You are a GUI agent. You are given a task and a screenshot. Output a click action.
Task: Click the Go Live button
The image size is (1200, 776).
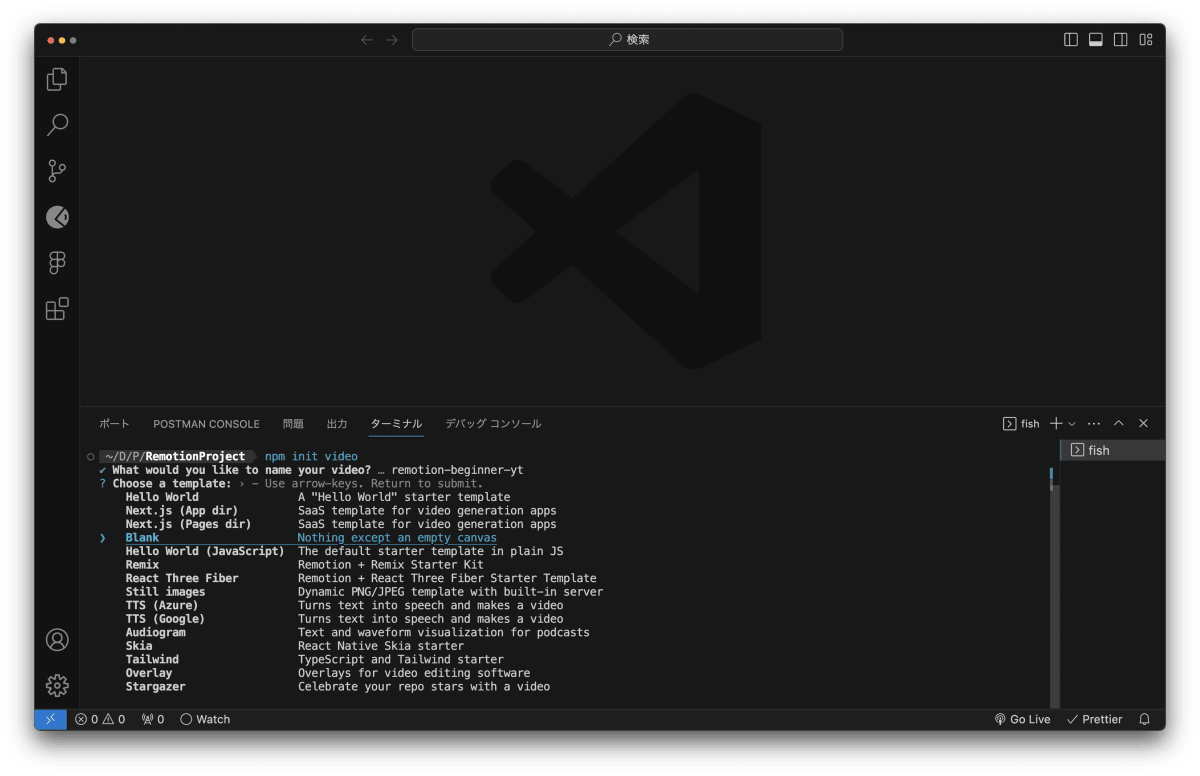click(1022, 719)
